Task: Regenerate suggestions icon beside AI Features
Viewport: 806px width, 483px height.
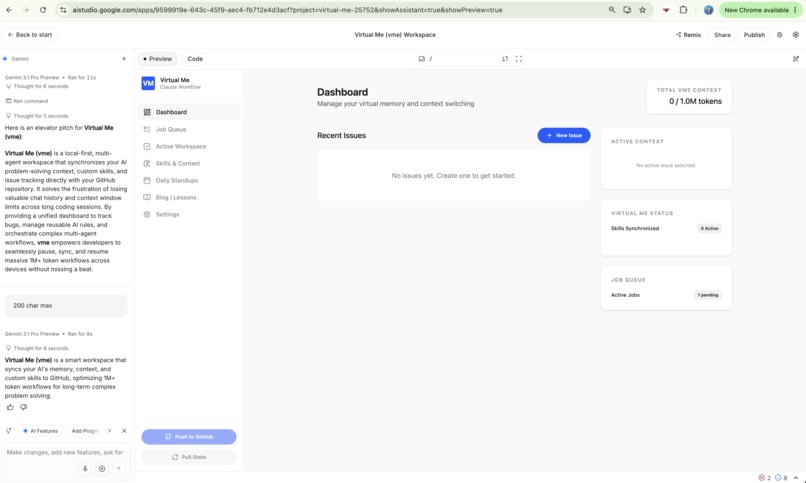Action: click(8, 431)
